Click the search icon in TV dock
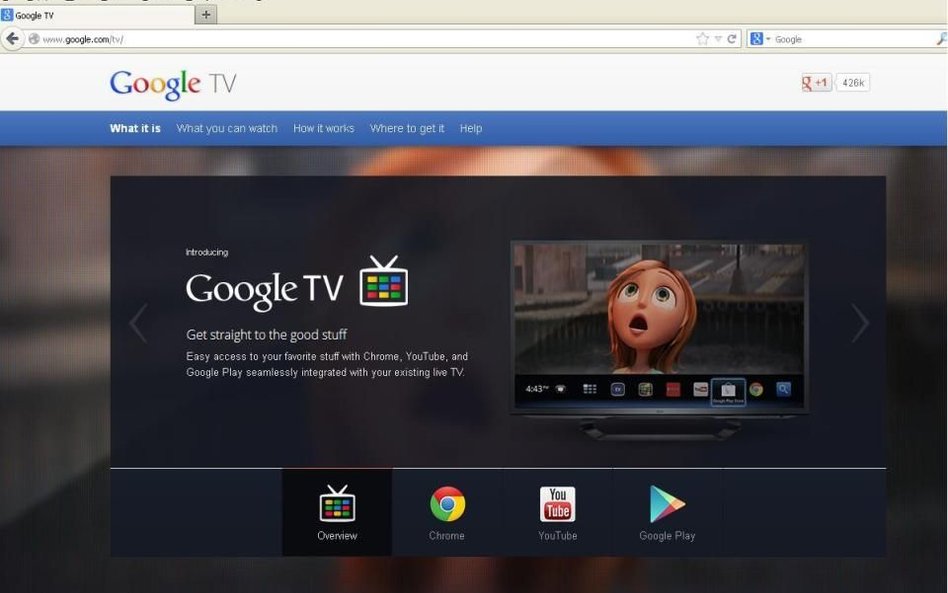This screenshot has width=948, height=593. 784,389
